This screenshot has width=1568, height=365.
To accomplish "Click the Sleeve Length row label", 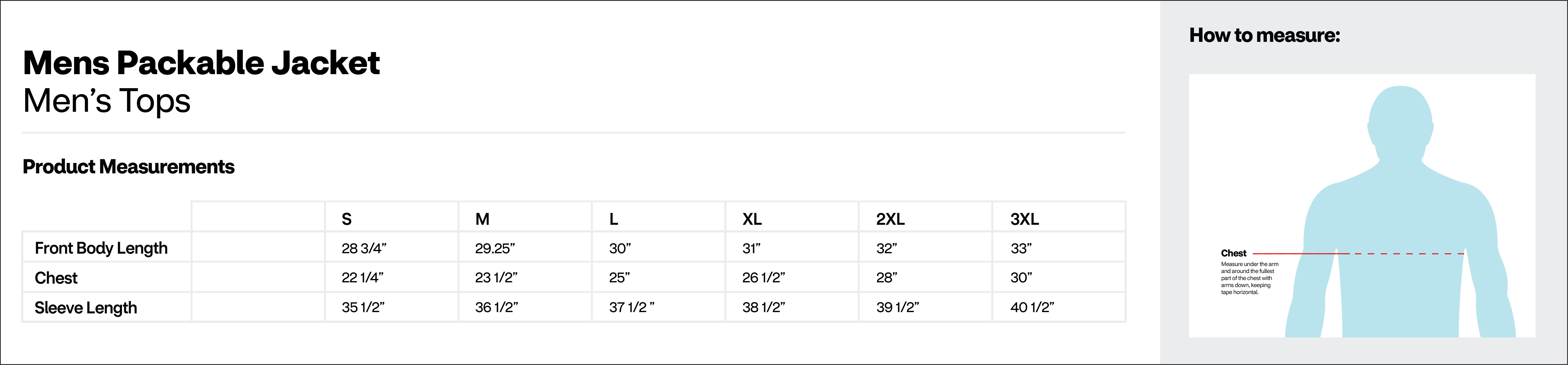I will click(x=86, y=308).
